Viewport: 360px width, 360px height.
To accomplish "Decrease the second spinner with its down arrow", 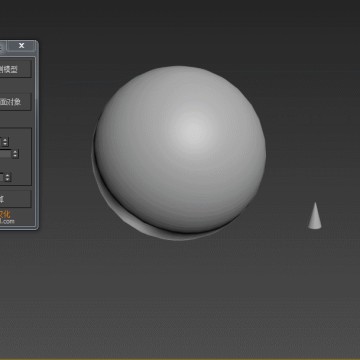I will pyautogui.click(x=15, y=156).
